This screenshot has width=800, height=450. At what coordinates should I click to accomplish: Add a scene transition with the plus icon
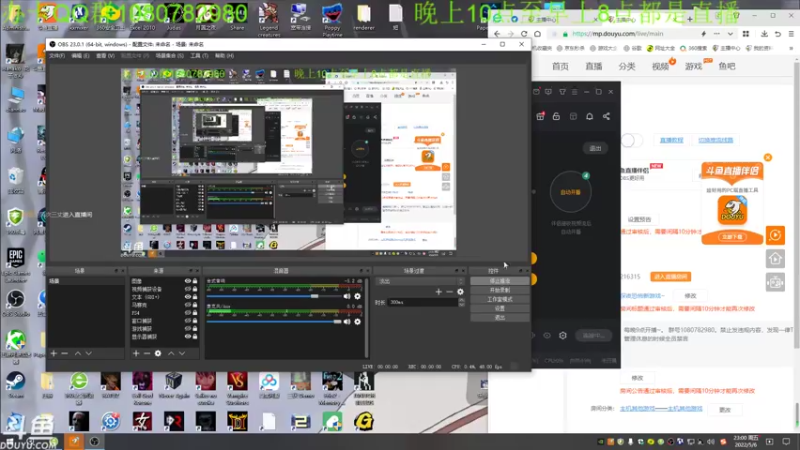[x=439, y=292]
